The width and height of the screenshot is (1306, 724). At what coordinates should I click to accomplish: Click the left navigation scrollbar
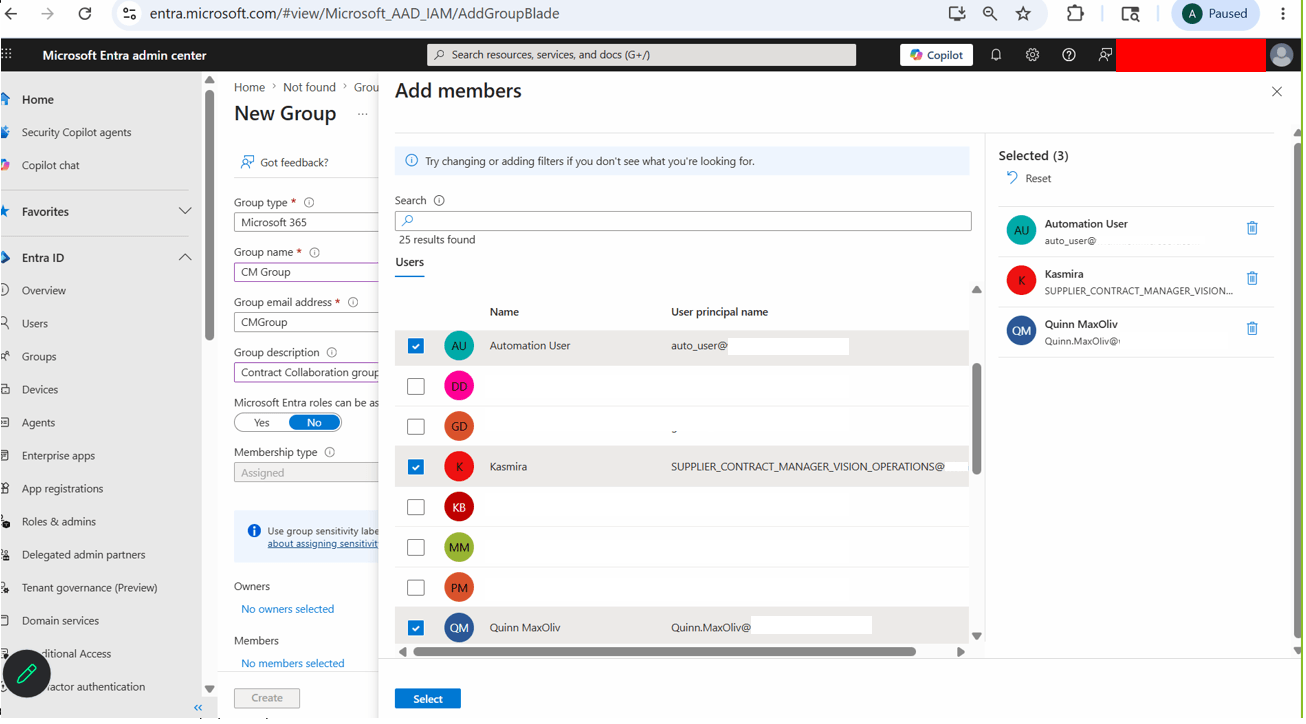[x=209, y=215]
